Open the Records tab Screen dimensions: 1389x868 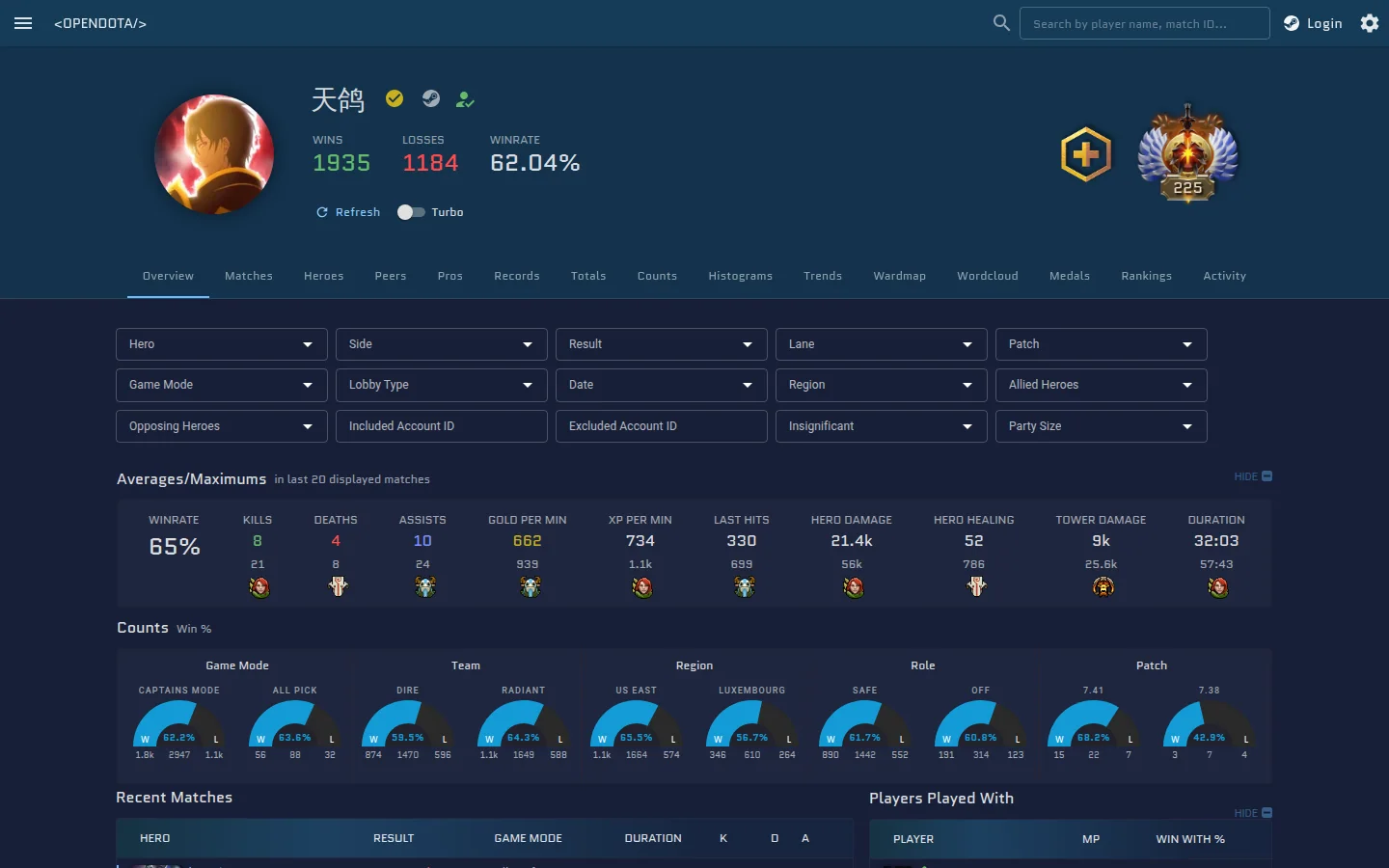pyautogui.click(x=517, y=276)
